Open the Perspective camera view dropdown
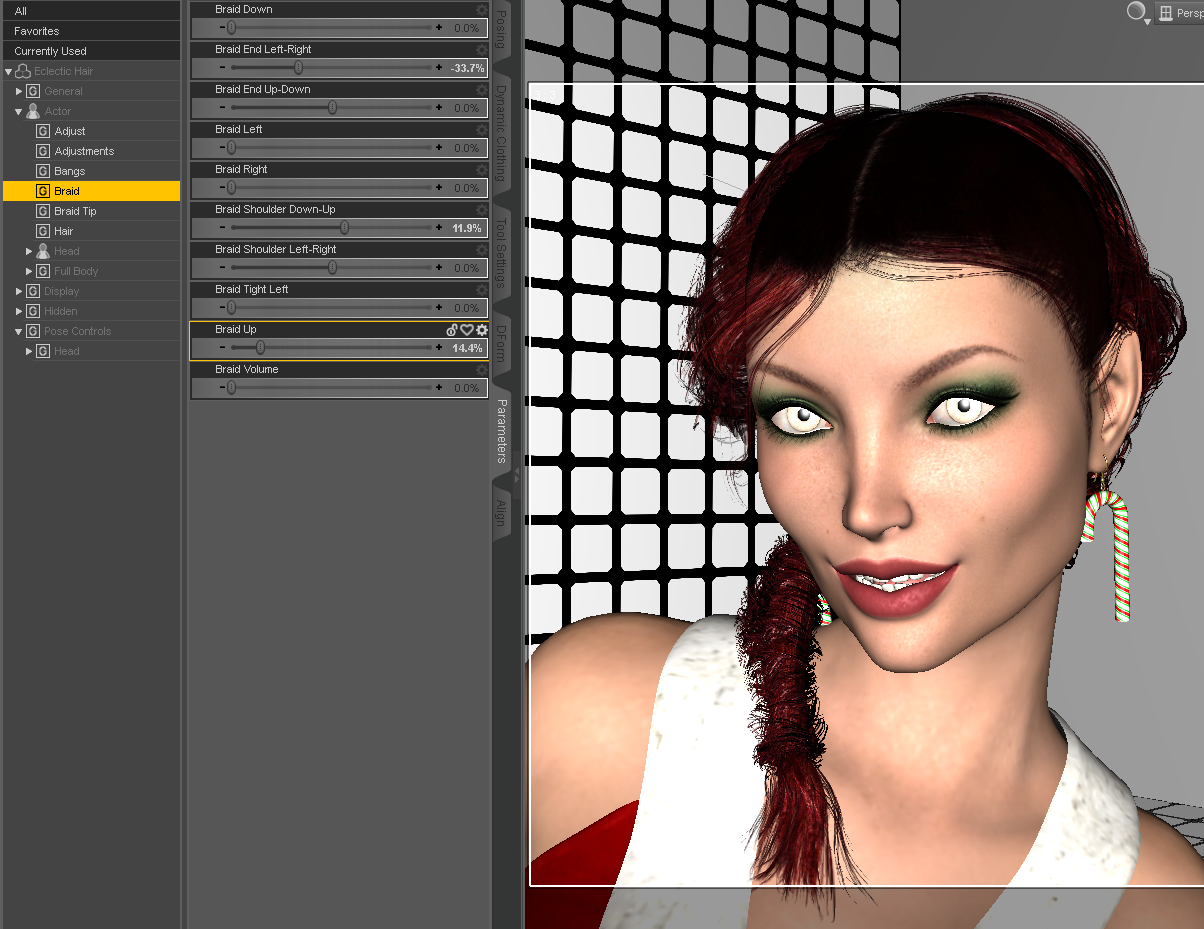Viewport: 1204px width, 929px height. (x=1179, y=13)
